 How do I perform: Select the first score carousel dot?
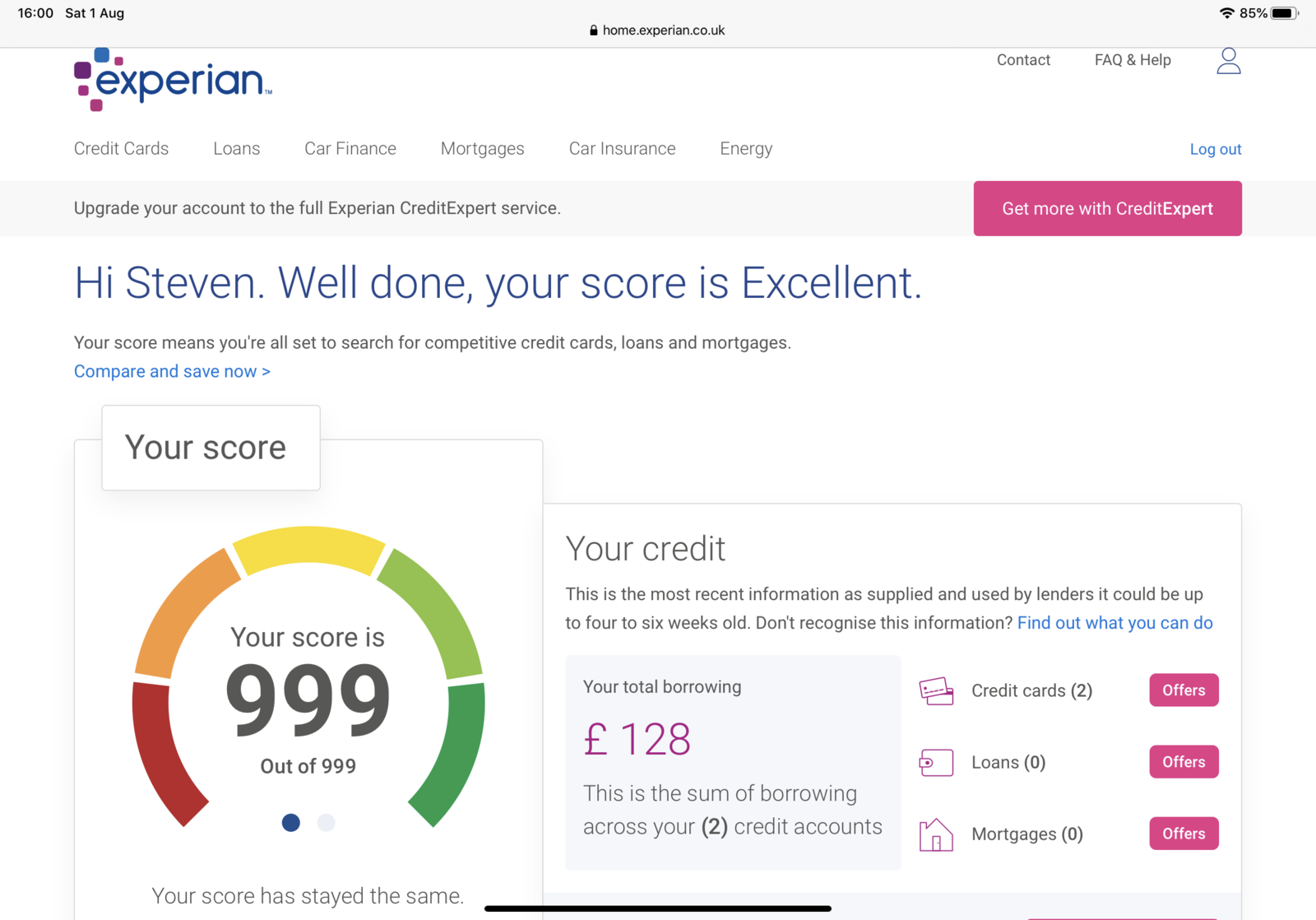click(291, 823)
